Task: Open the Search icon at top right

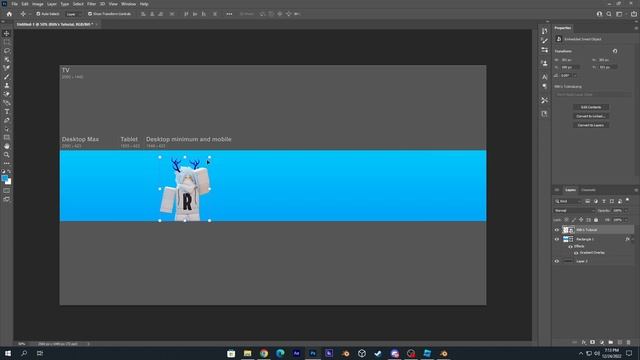Action: [x=609, y=14]
